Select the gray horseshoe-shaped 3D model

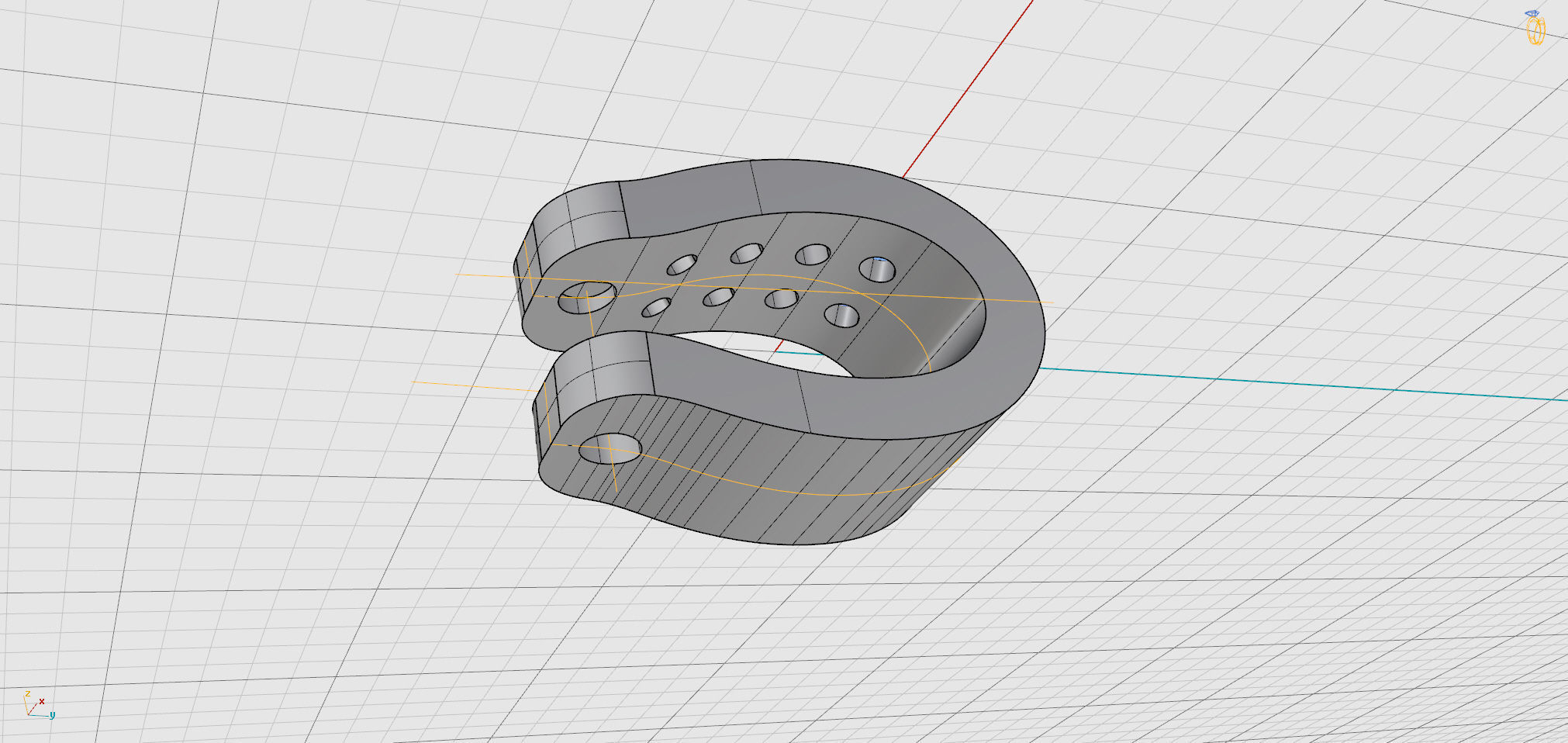tap(779, 351)
